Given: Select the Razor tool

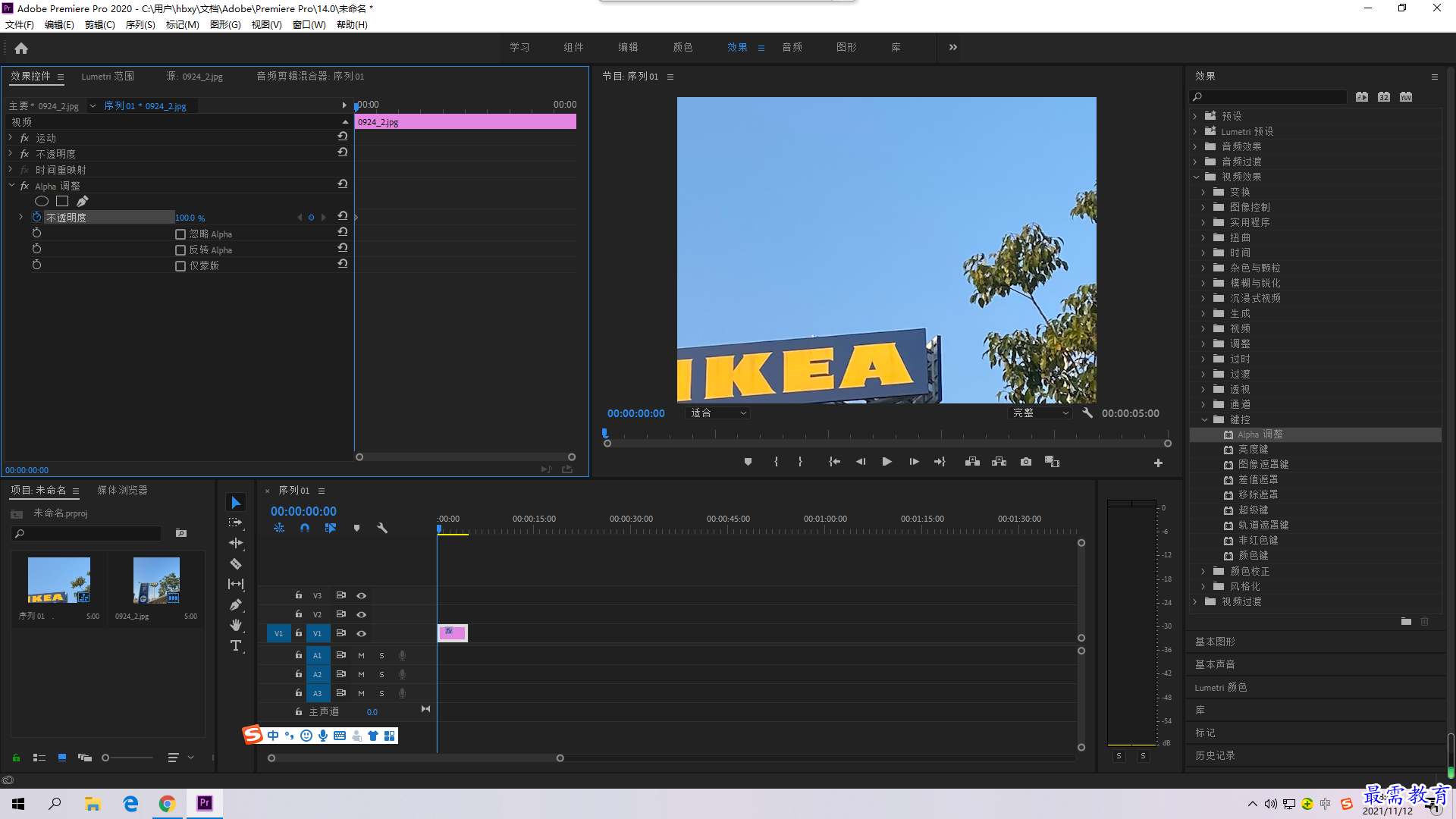Looking at the screenshot, I should 236,563.
